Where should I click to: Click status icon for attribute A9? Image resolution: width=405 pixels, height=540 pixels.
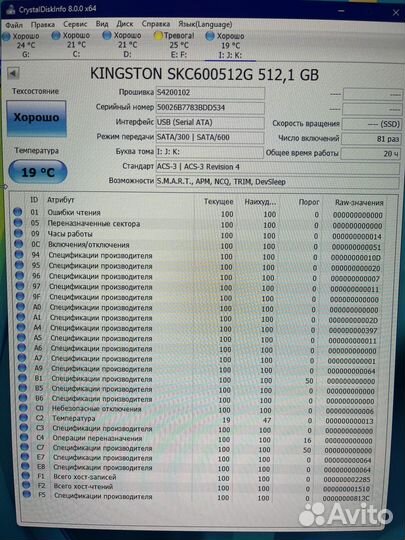click(22, 367)
